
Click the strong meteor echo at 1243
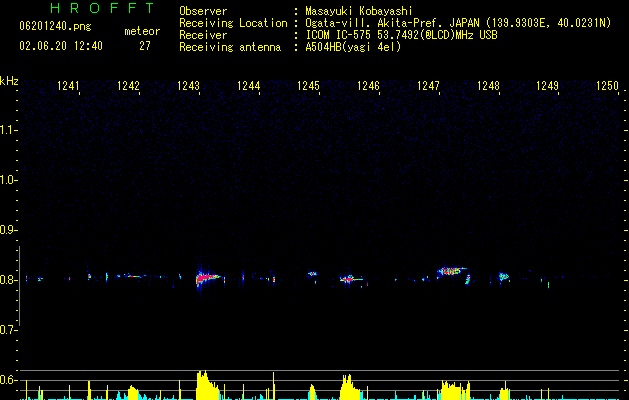pyautogui.click(x=207, y=278)
